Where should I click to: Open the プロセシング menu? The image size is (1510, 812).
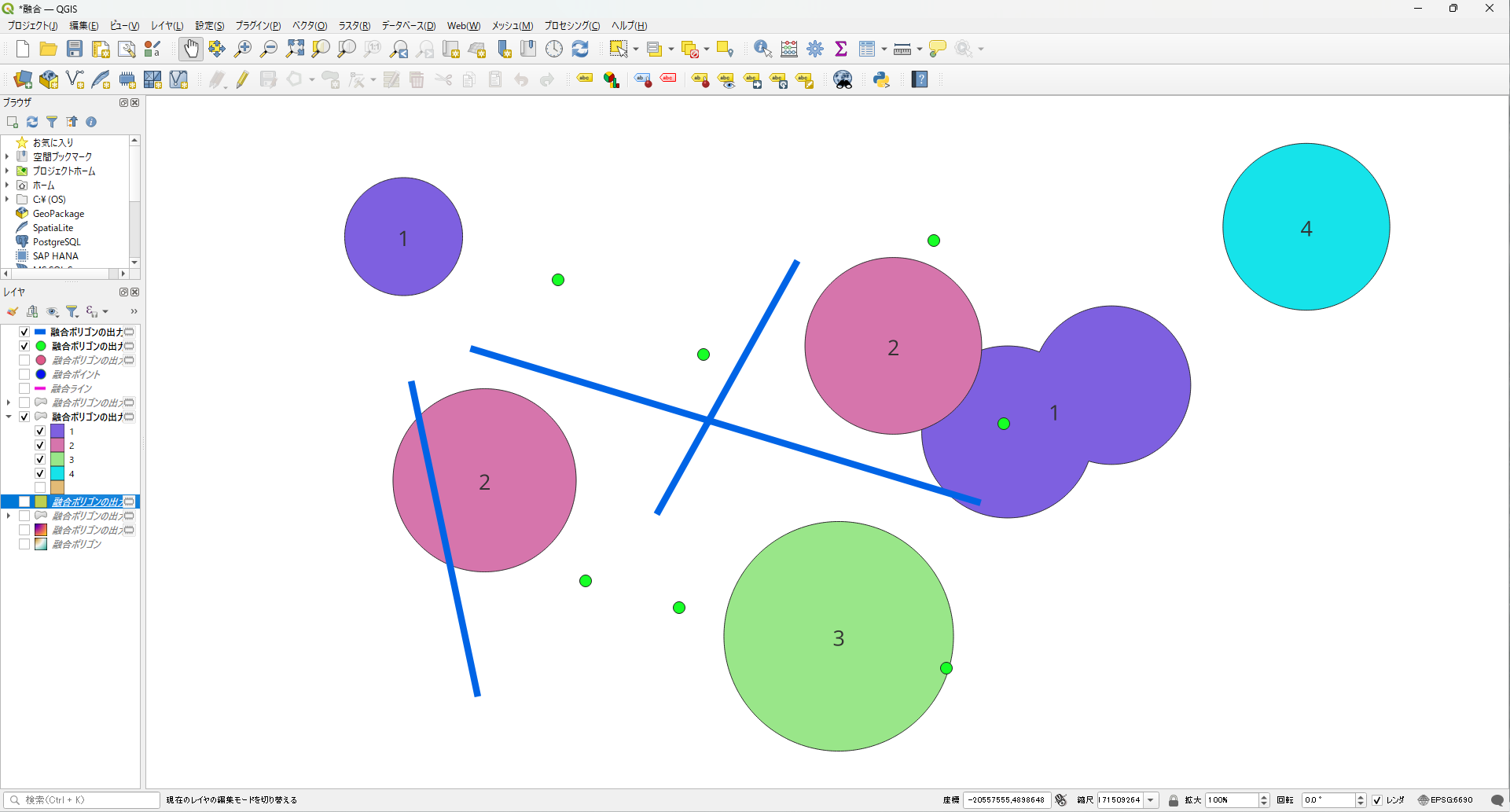[x=571, y=26]
